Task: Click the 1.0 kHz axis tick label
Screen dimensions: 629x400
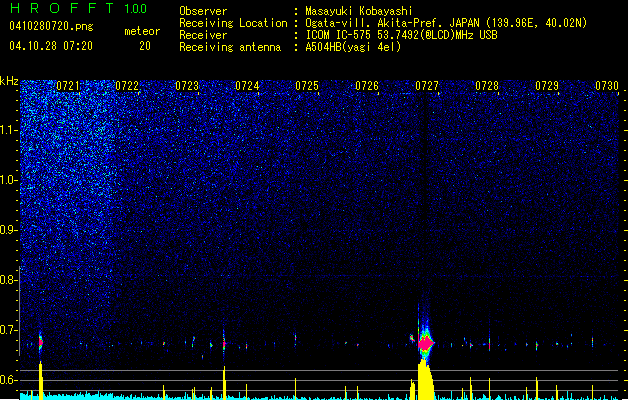Action: pos(8,180)
